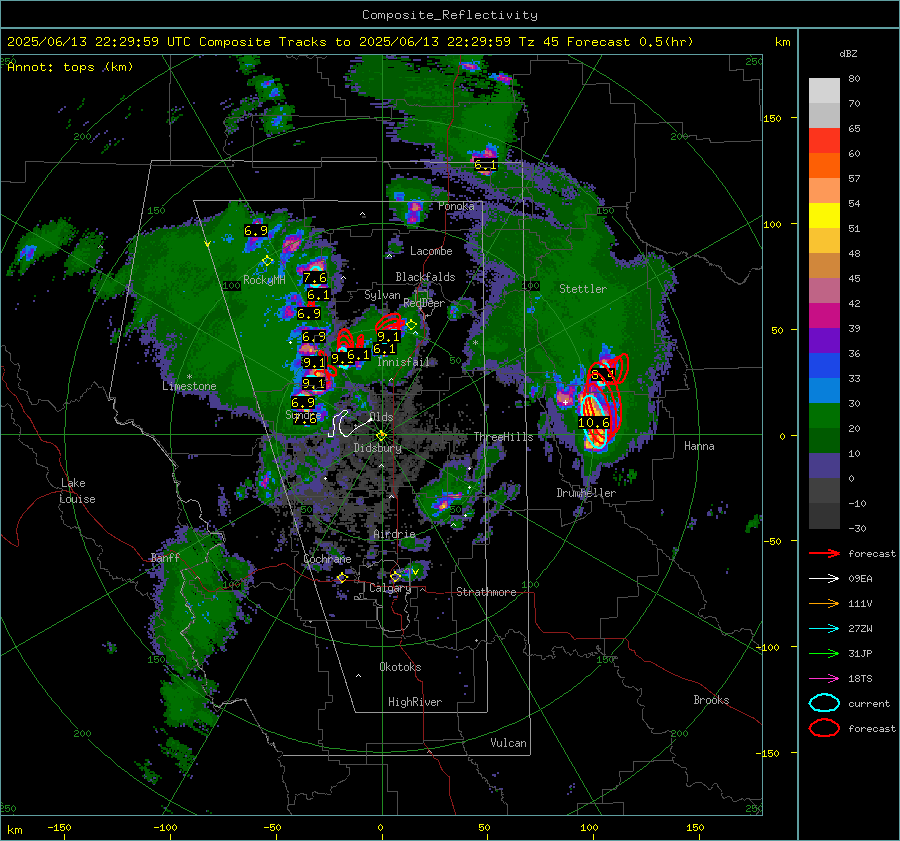Select the purple 36-39 dBZ swatch
Image resolution: width=900 pixels, height=841 pixels.
coord(824,340)
